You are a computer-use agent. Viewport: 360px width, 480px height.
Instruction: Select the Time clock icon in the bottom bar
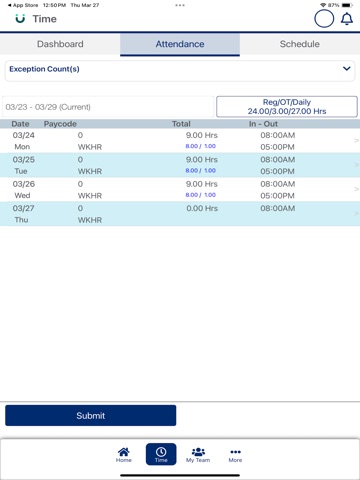pyautogui.click(x=161, y=454)
